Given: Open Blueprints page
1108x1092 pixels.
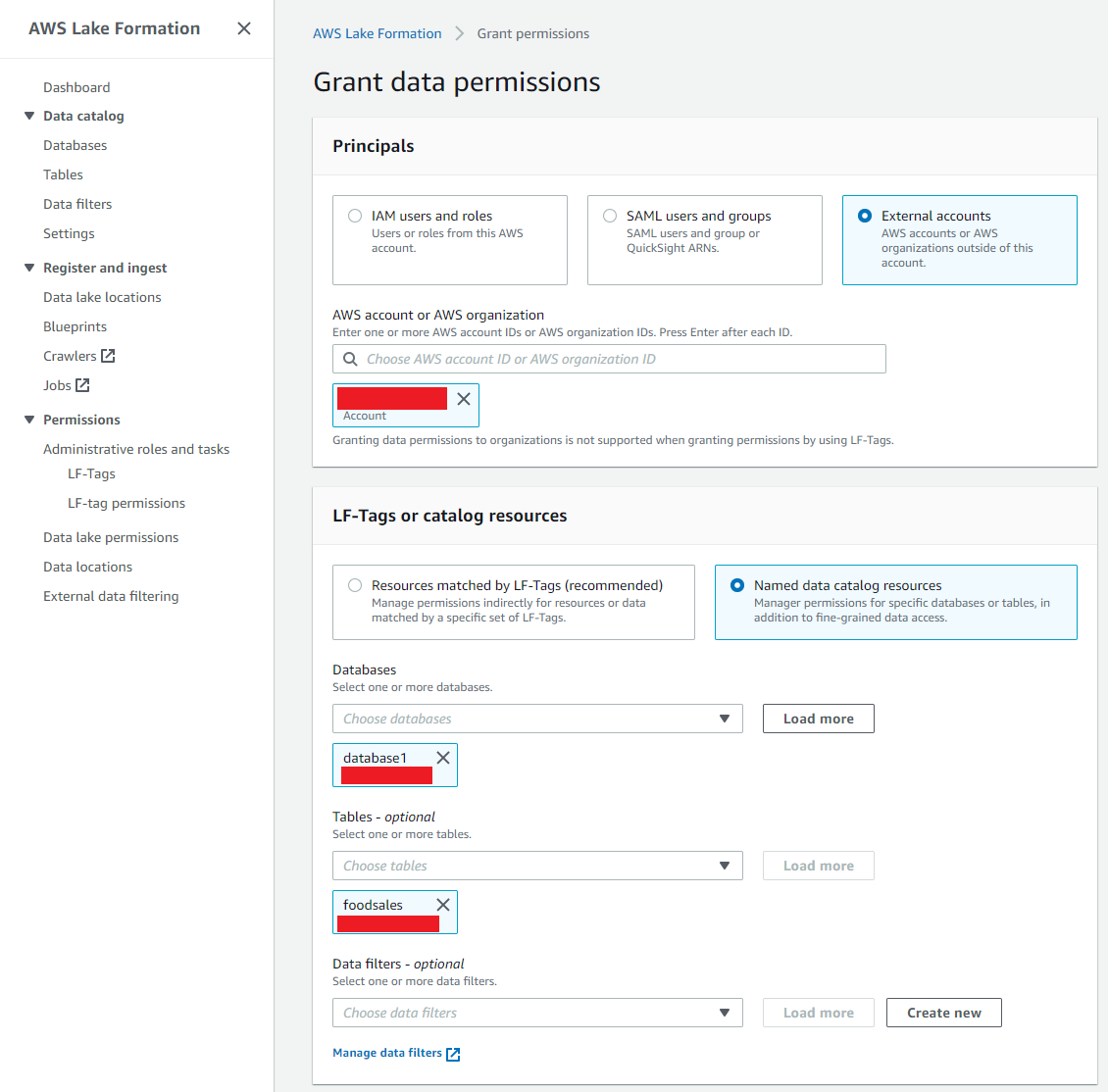Looking at the screenshot, I should [x=75, y=326].
